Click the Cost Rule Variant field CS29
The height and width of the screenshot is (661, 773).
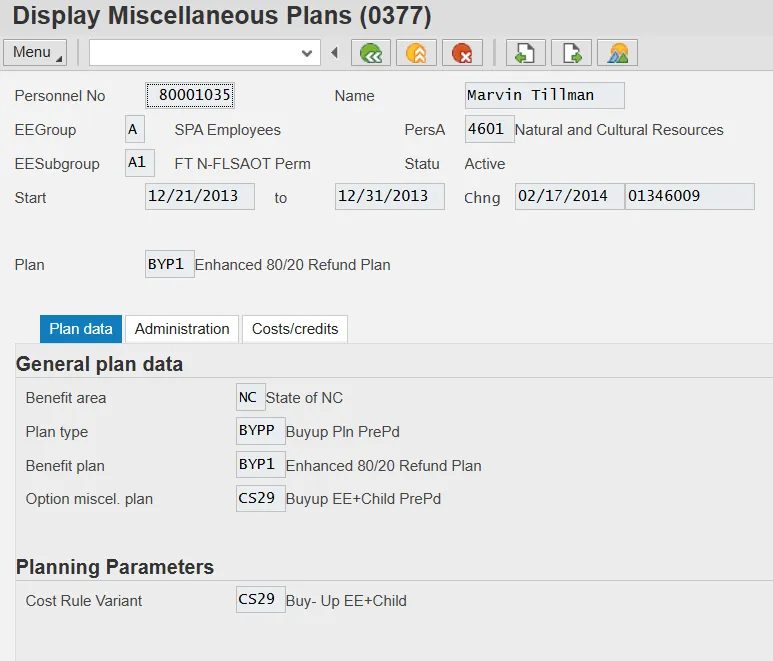coord(260,599)
